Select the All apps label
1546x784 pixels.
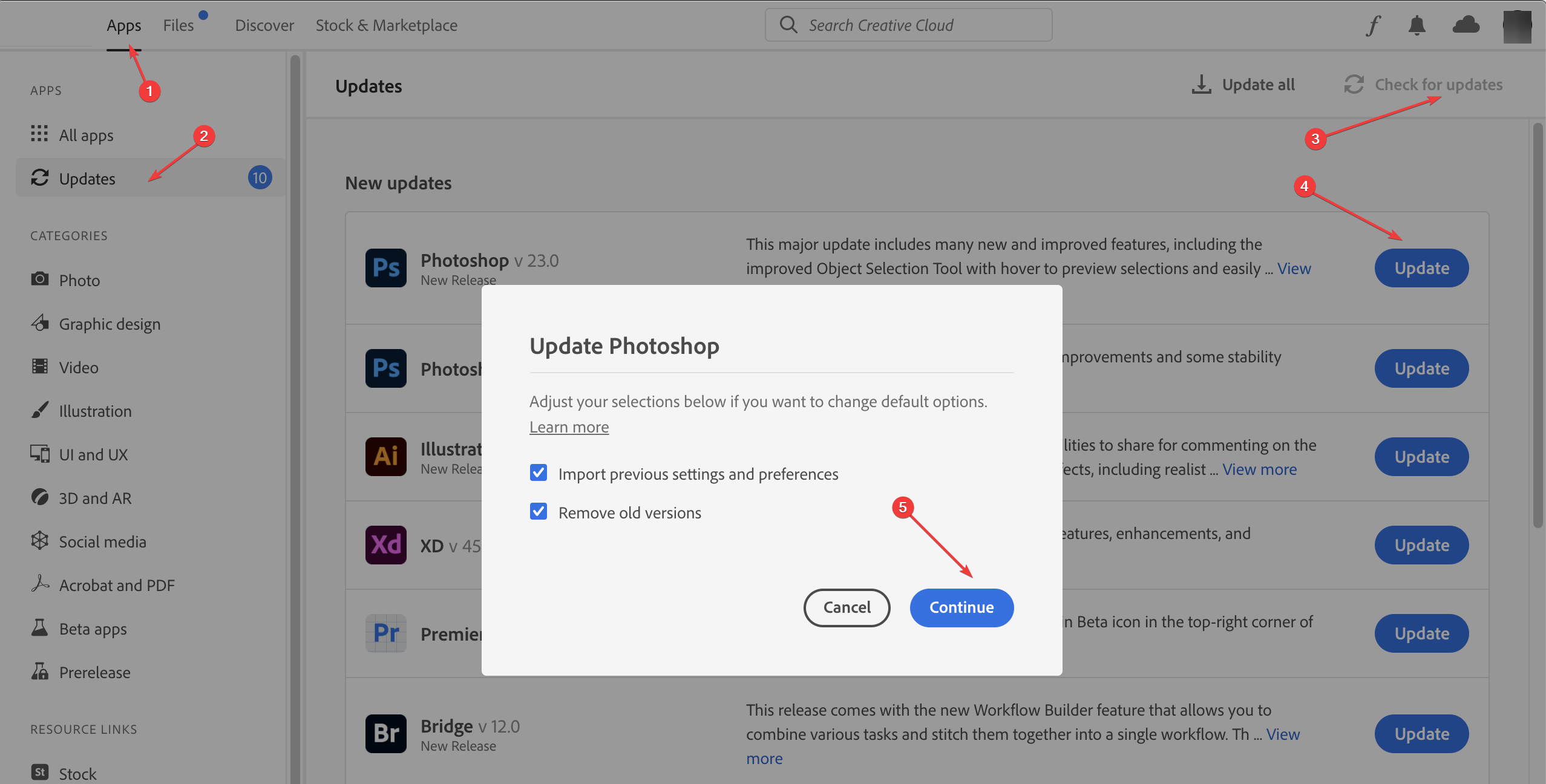[x=86, y=135]
